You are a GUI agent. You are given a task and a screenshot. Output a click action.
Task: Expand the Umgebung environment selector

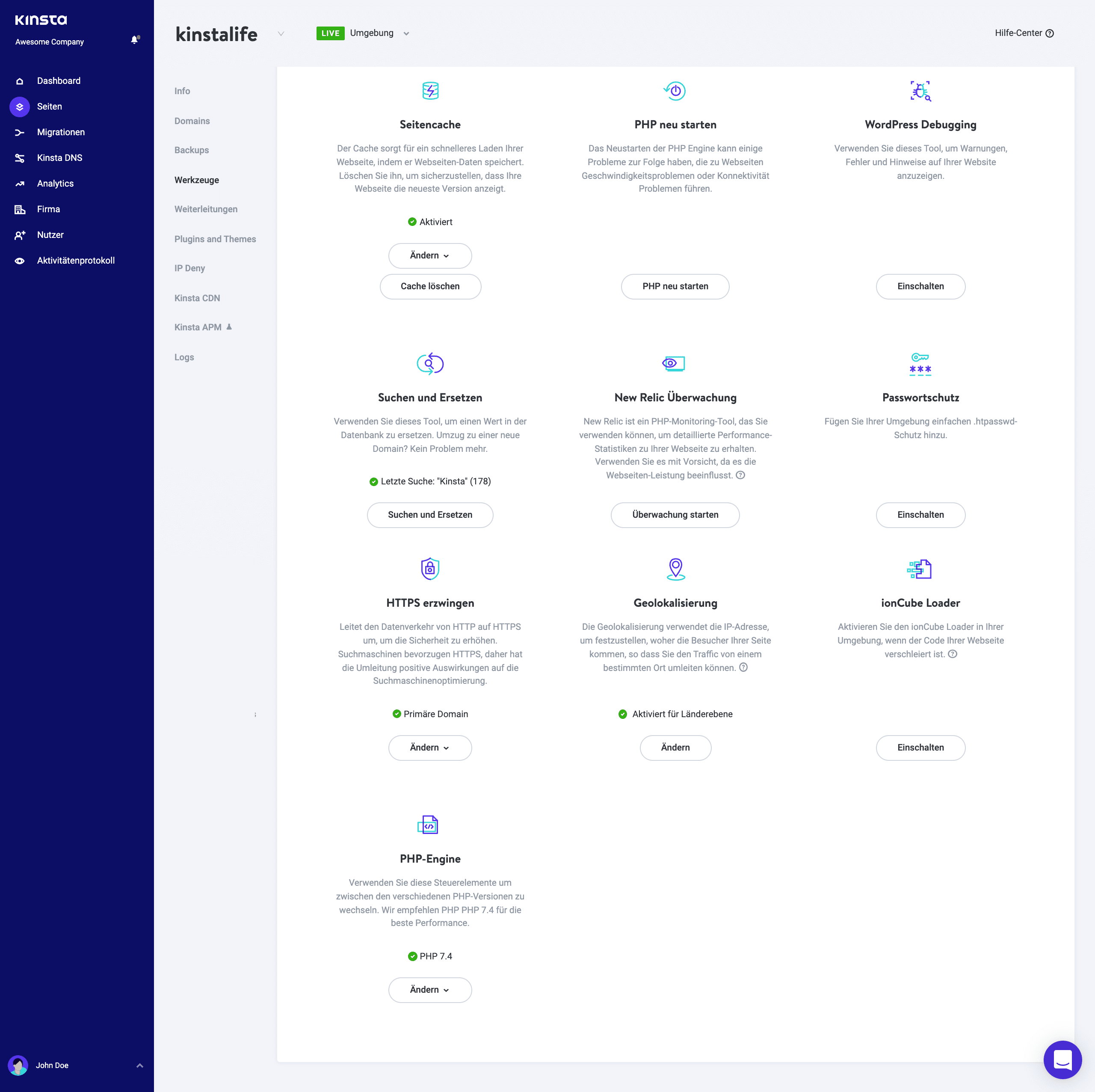pyautogui.click(x=406, y=33)
